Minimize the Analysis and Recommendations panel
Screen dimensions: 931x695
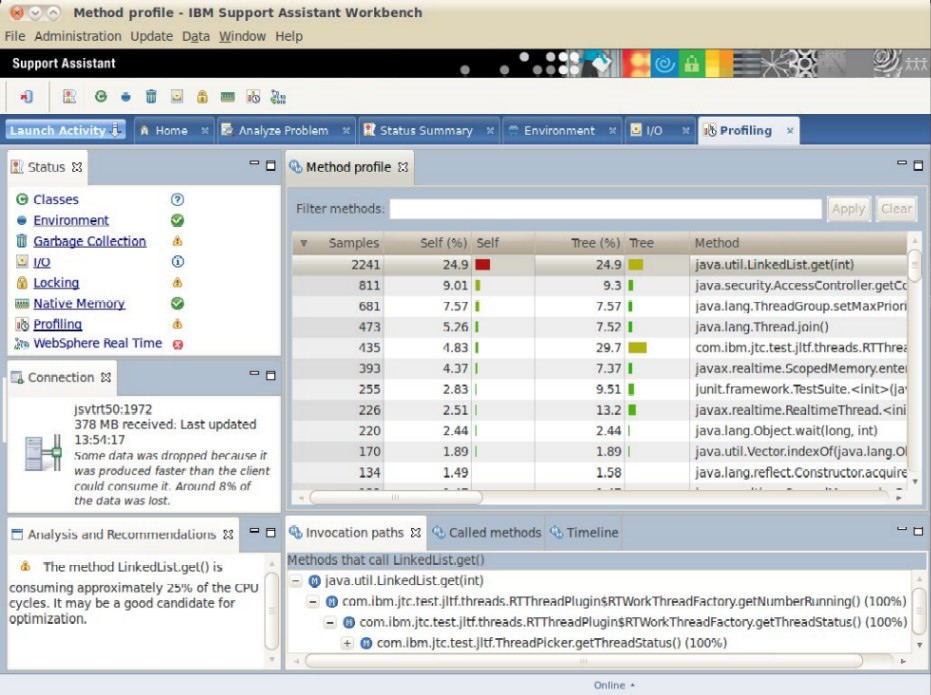[x=254, y=531]
